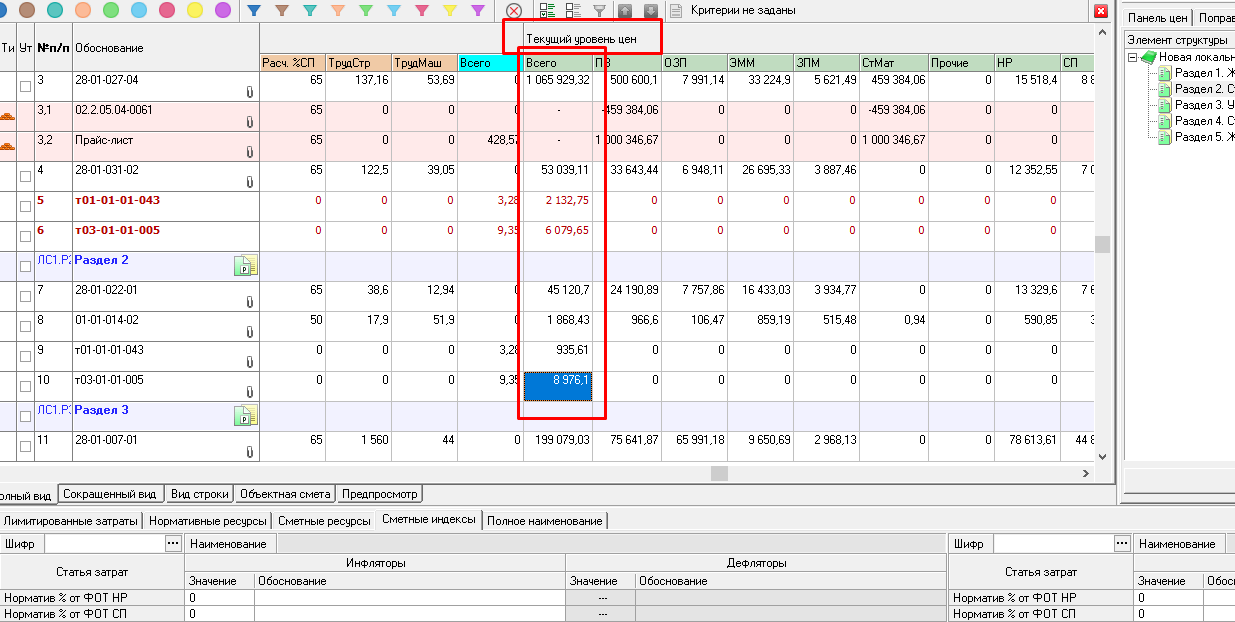Screen dimensions: 1235x622
Task: Tick the checkbox for row 9
Action: (26, 356)
